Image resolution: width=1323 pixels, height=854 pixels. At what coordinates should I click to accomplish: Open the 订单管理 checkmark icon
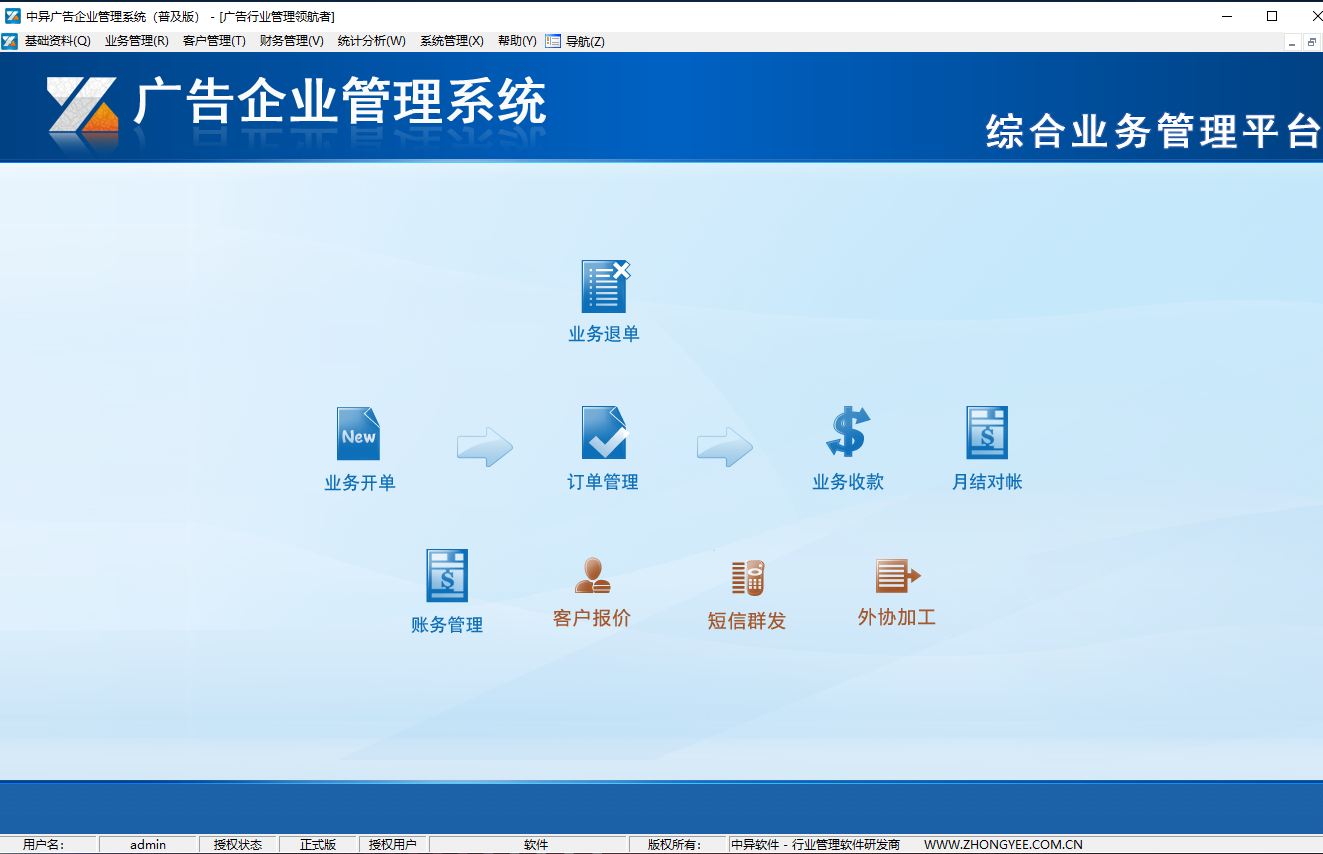(604, 432)
